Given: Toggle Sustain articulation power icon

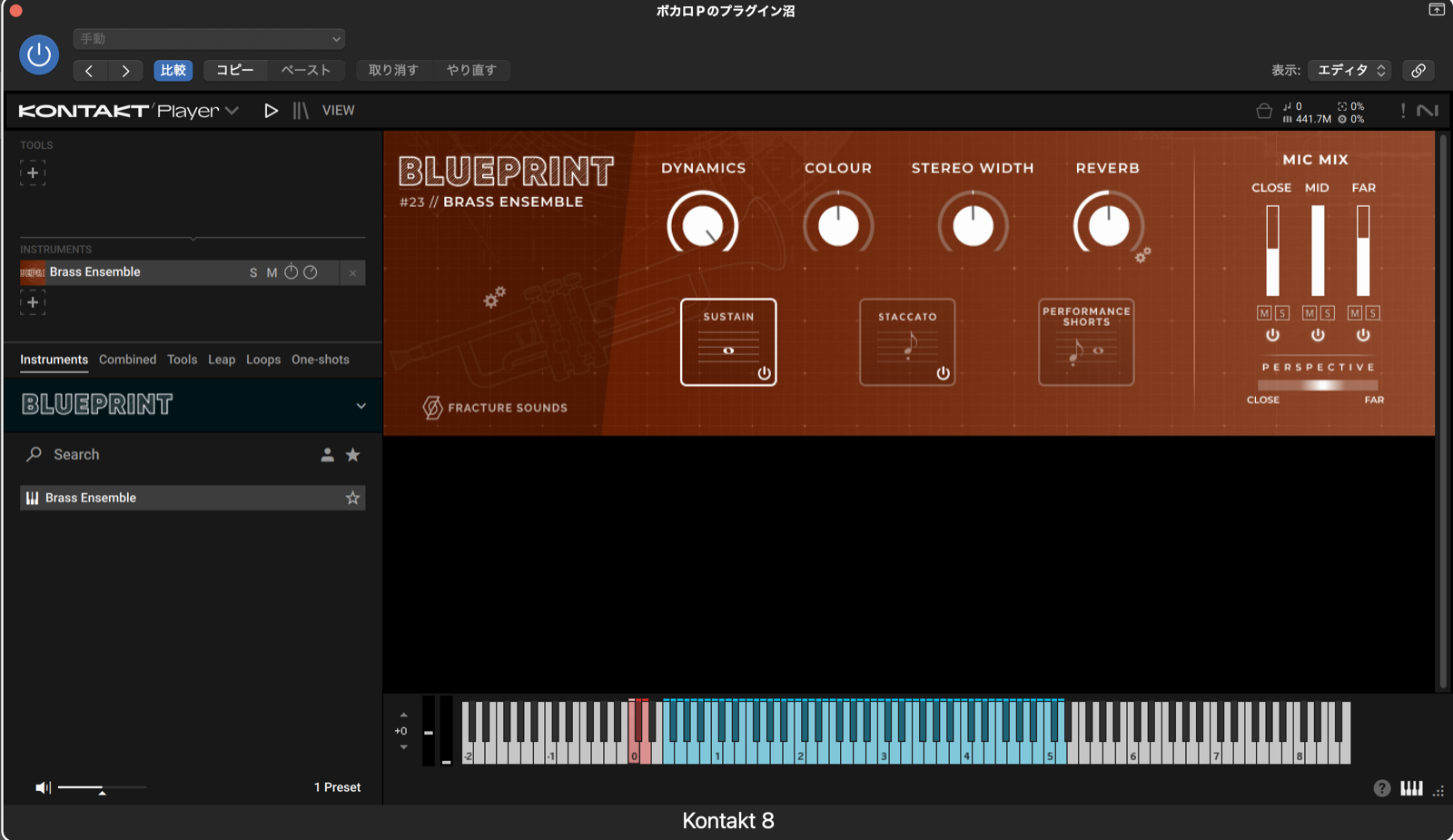Looking at the screenshot, I should click(764, 373).
